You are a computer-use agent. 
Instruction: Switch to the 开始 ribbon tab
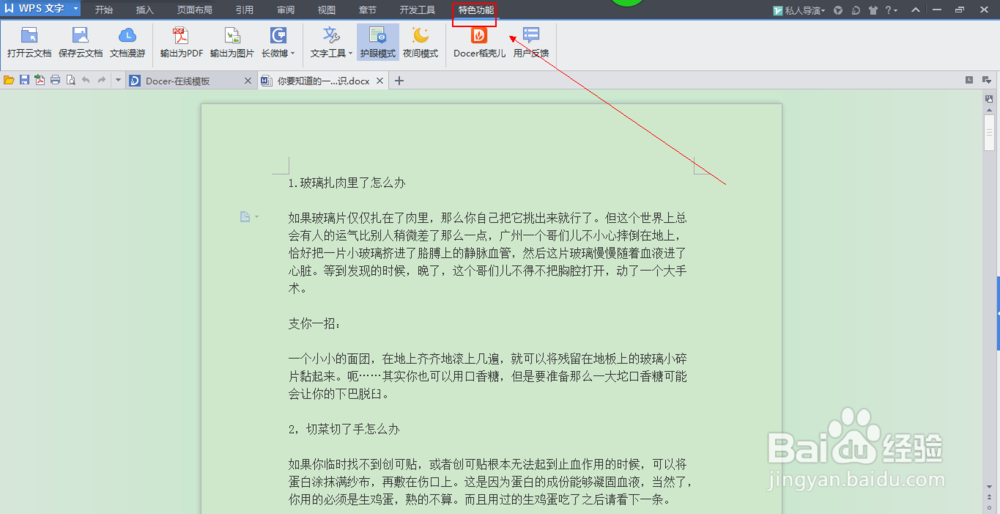click(x=104, y=10)
